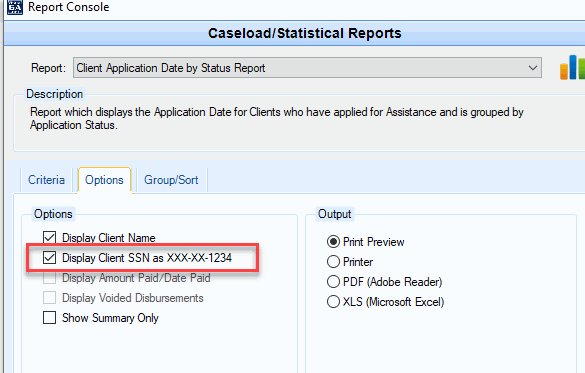Screen dimensions: 585x373
Task: Click the Report: field label
Action: (x=48, y=68)
